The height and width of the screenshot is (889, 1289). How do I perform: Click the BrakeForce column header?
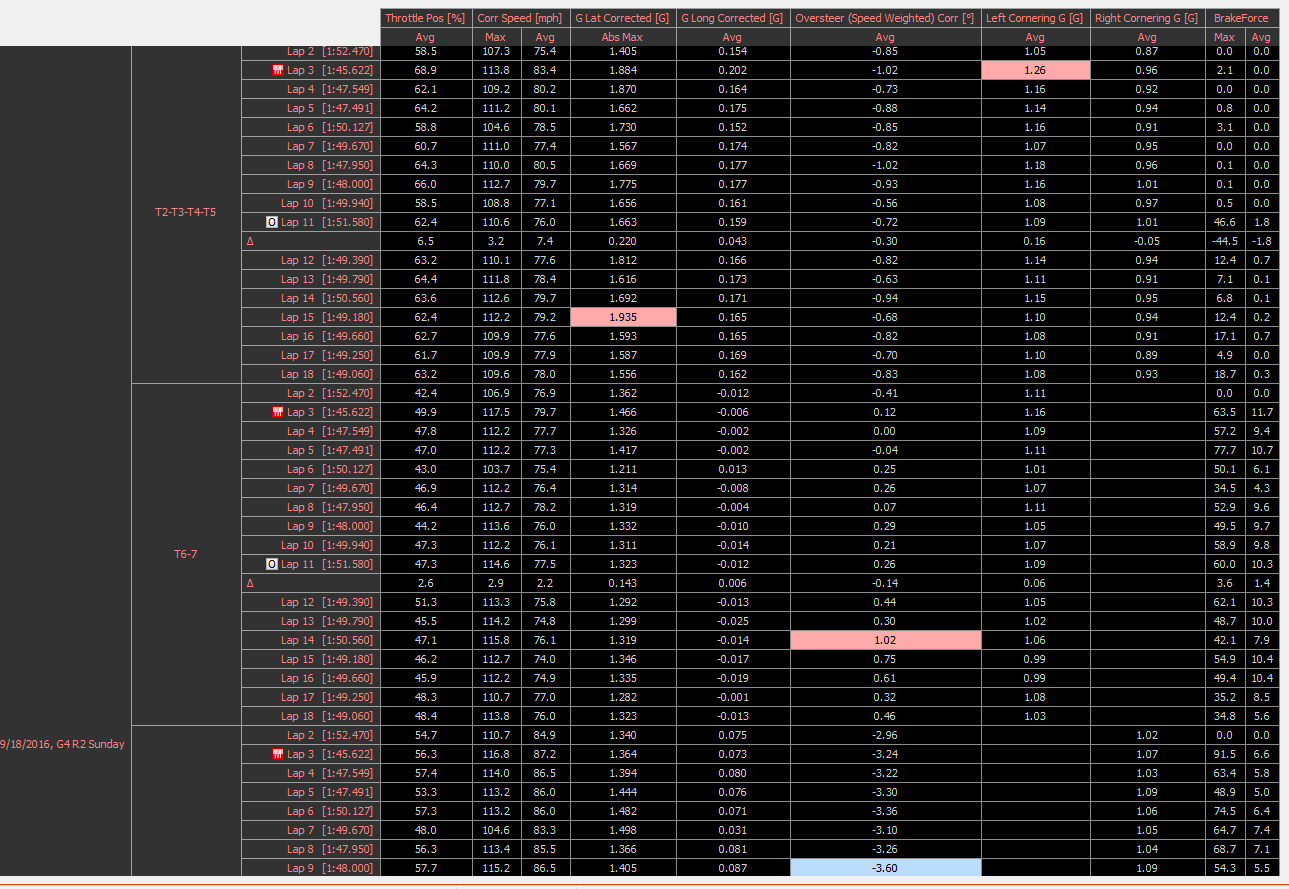(1241, 17)
